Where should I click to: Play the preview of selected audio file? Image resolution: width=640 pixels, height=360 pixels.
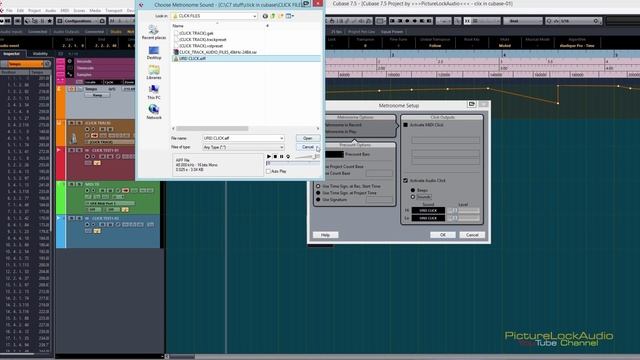click(269, 156)
